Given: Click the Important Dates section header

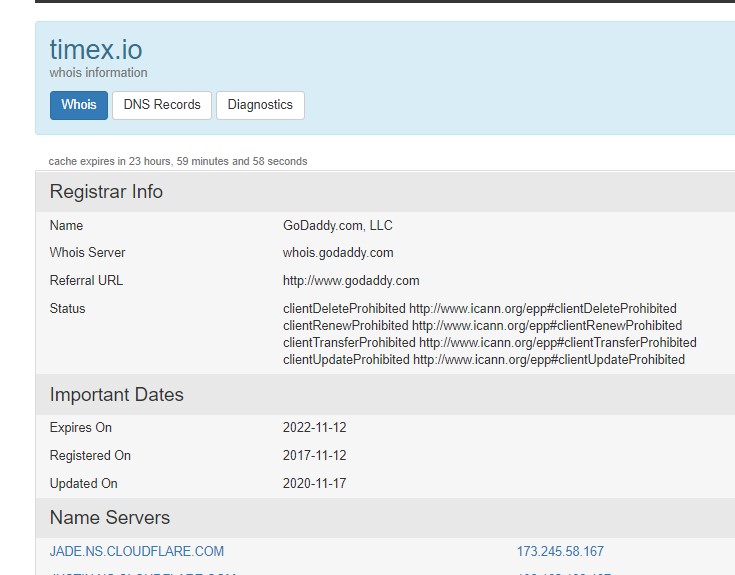Looking at the screenshot, I should [117, 395].
